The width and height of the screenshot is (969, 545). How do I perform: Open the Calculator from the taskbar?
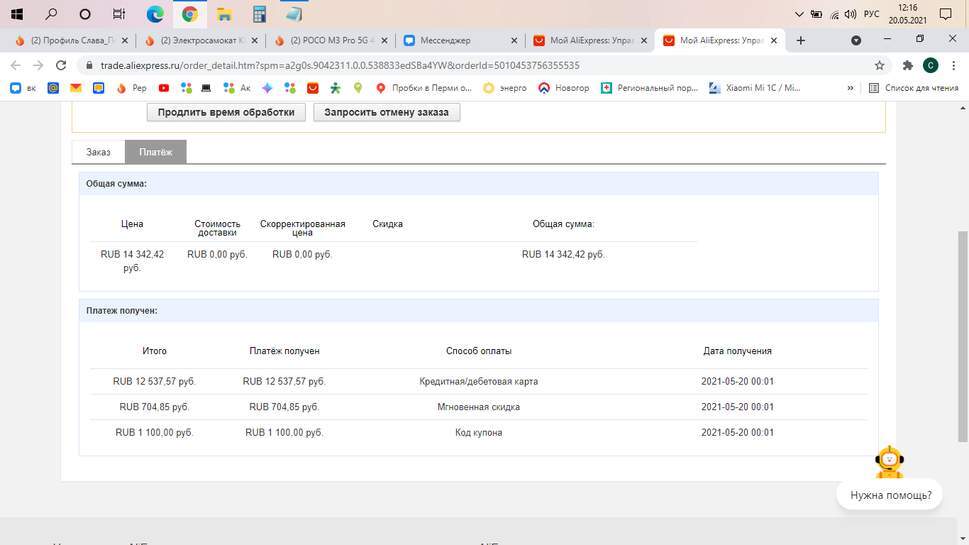click(259, 14)
